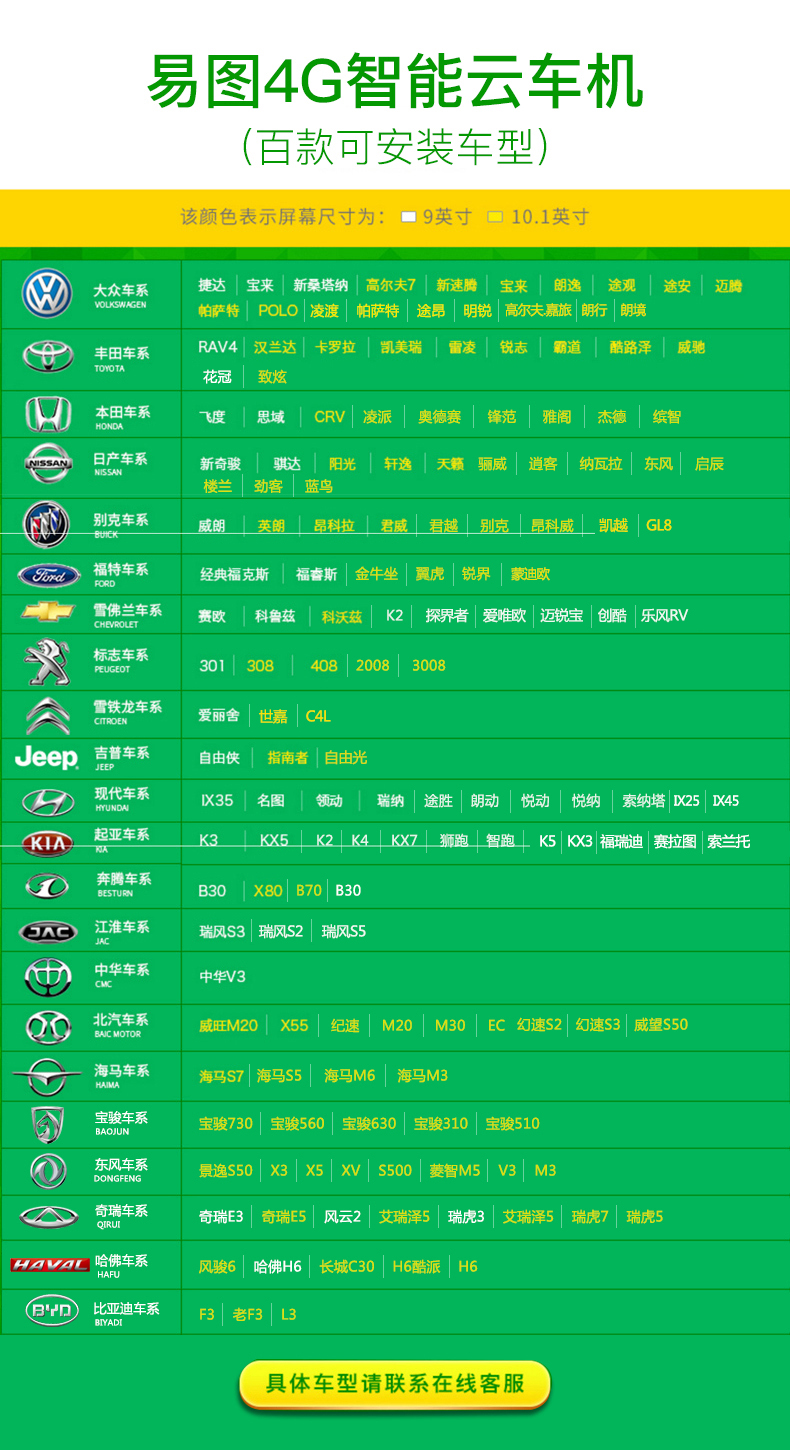Select the 花冠 model
Viewport: 790px width, 1450px height.
pyautogui.click(x=217, y=377)
